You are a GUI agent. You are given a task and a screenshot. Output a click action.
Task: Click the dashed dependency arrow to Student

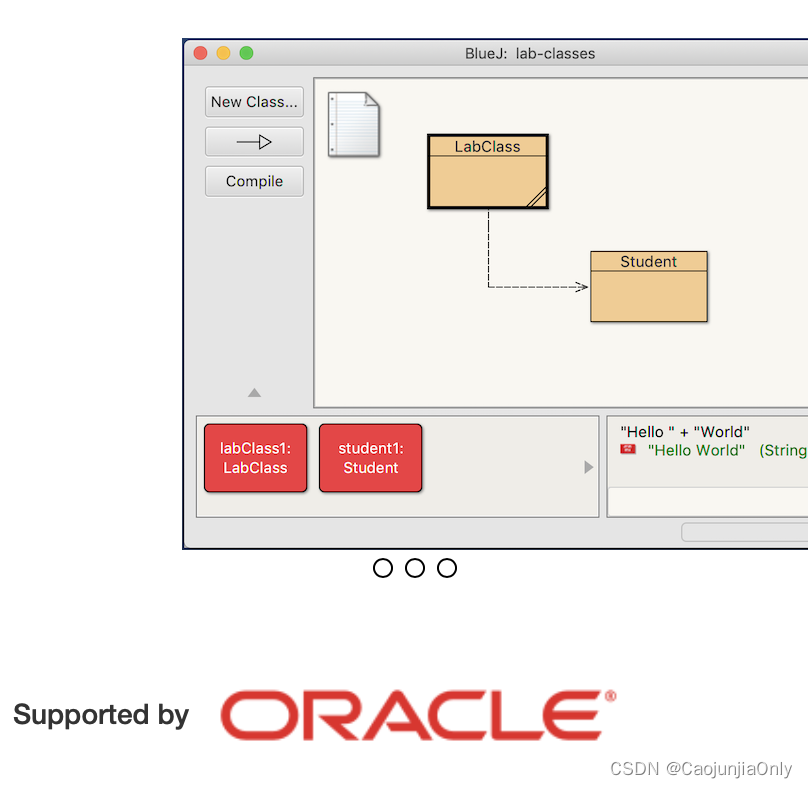(536, 287)
